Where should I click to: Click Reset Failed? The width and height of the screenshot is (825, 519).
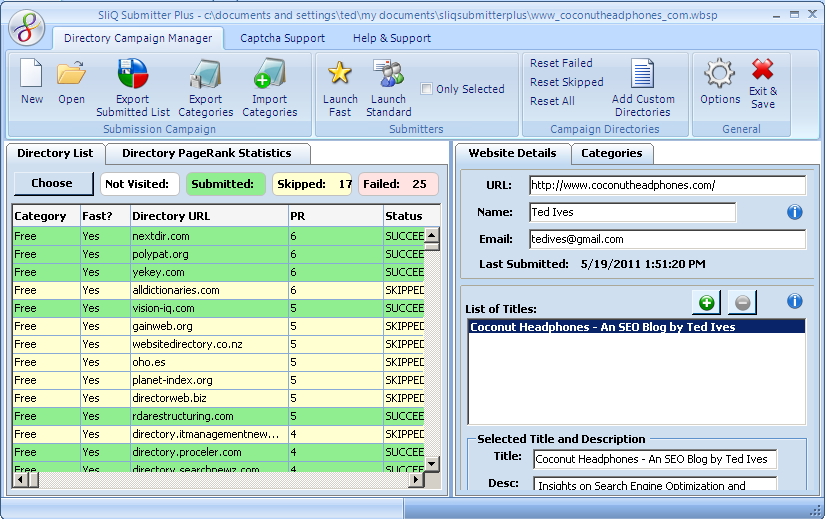(561, 63)
